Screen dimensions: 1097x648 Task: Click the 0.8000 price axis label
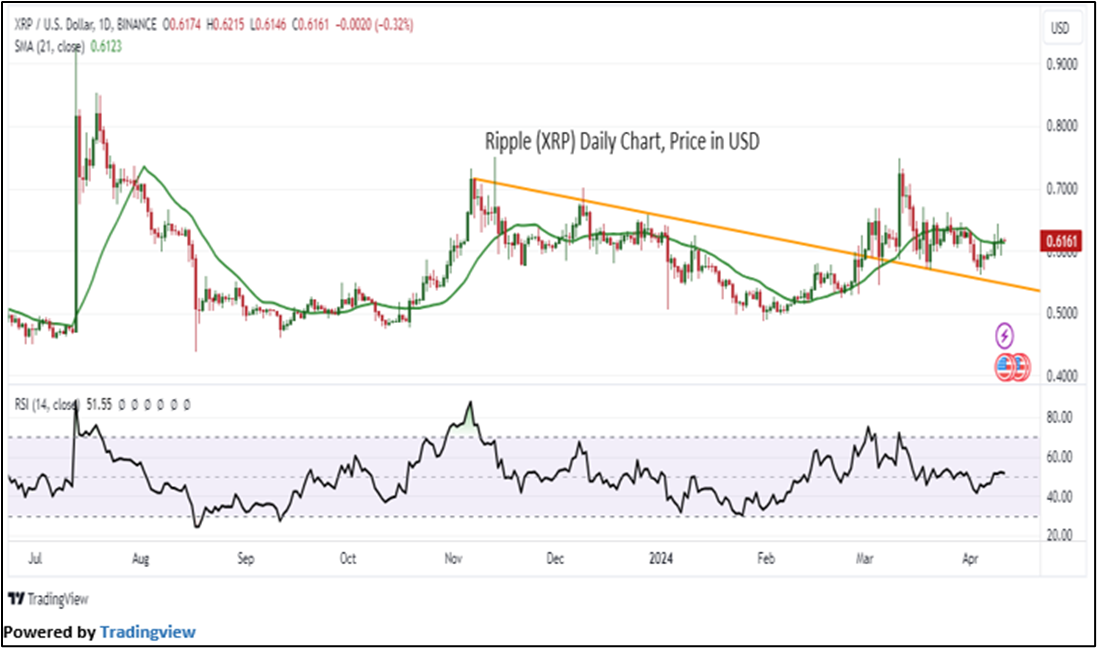tap(1061, 127)
